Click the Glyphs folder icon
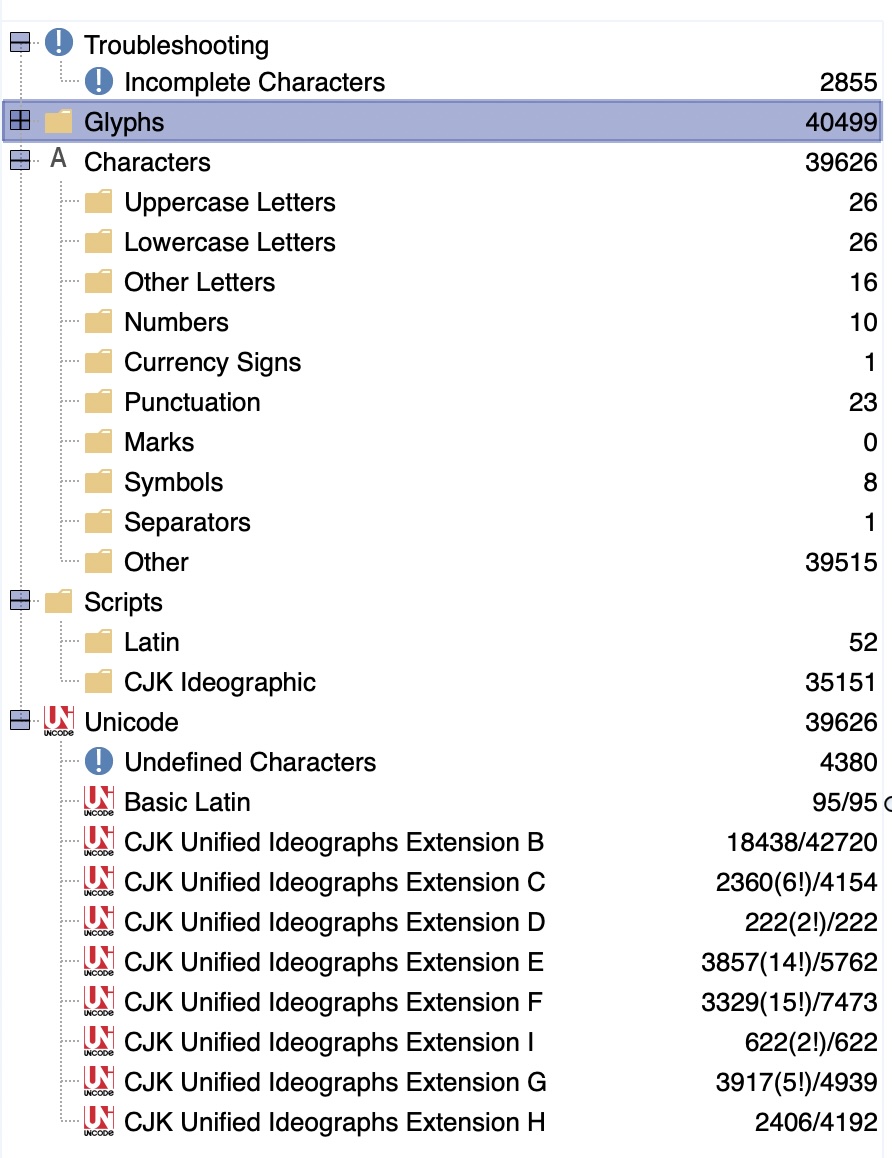 pyautogui.click(x=59, y=122)
